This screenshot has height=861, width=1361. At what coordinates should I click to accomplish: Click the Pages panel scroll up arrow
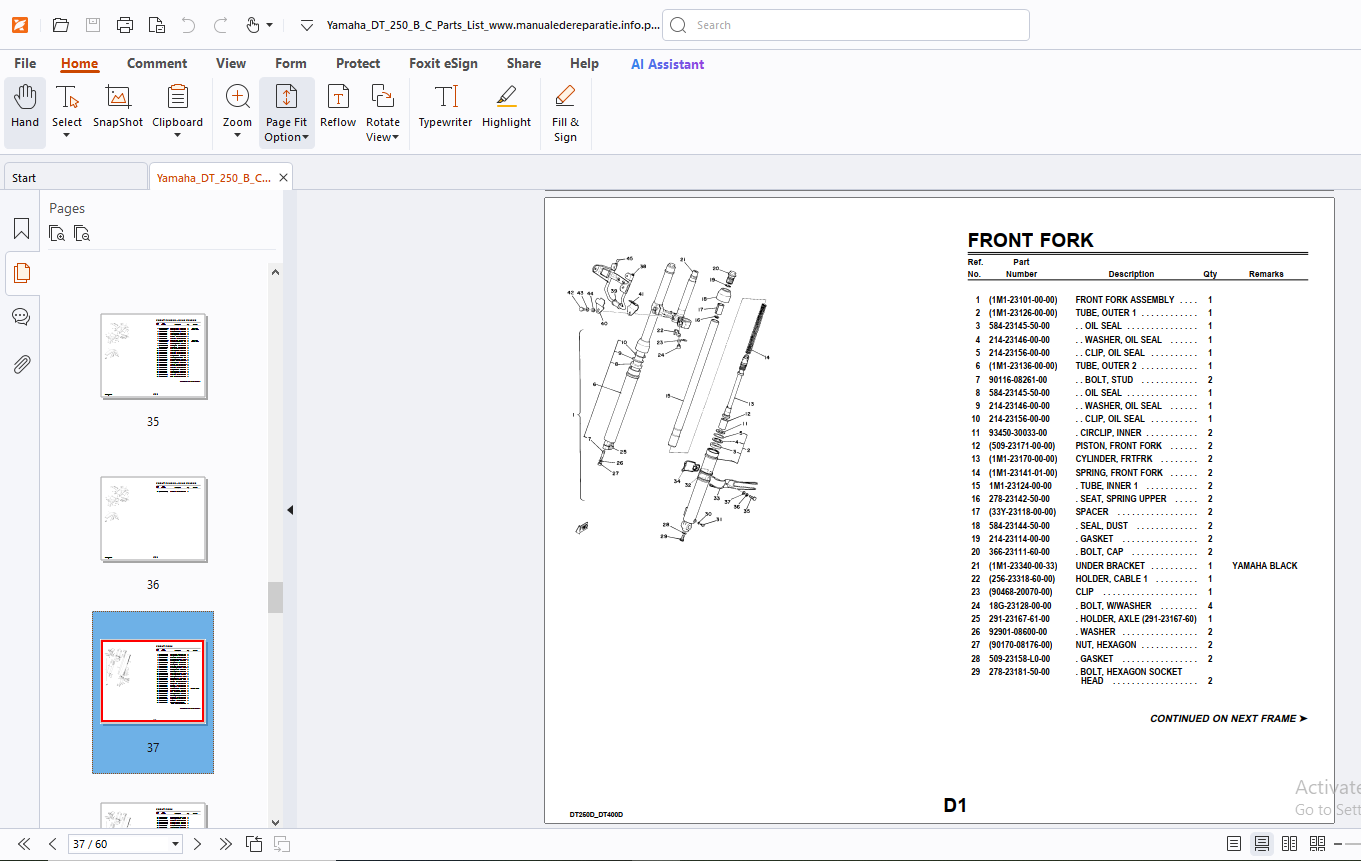275,271
